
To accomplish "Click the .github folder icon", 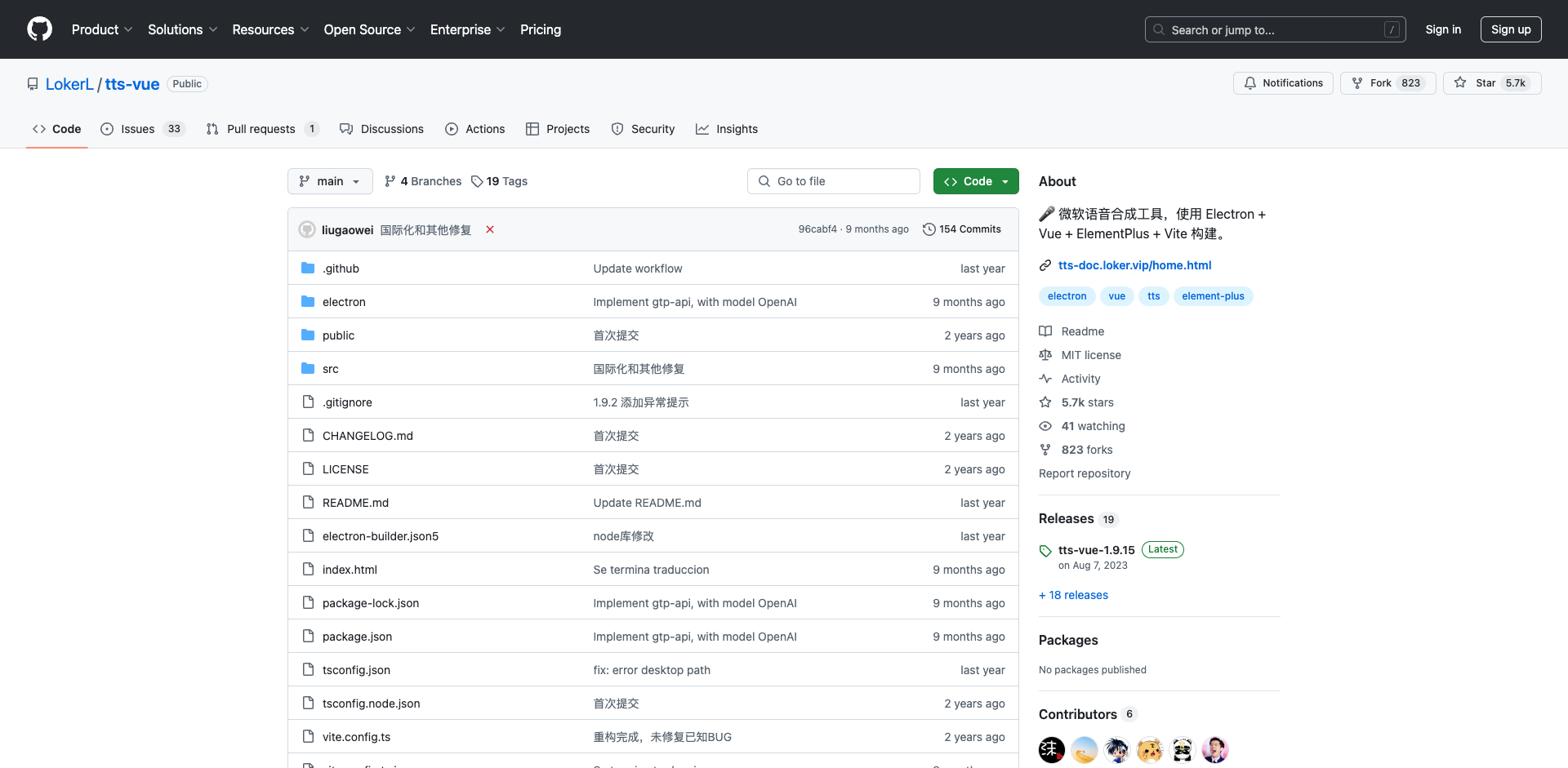I will click(308, 268).
